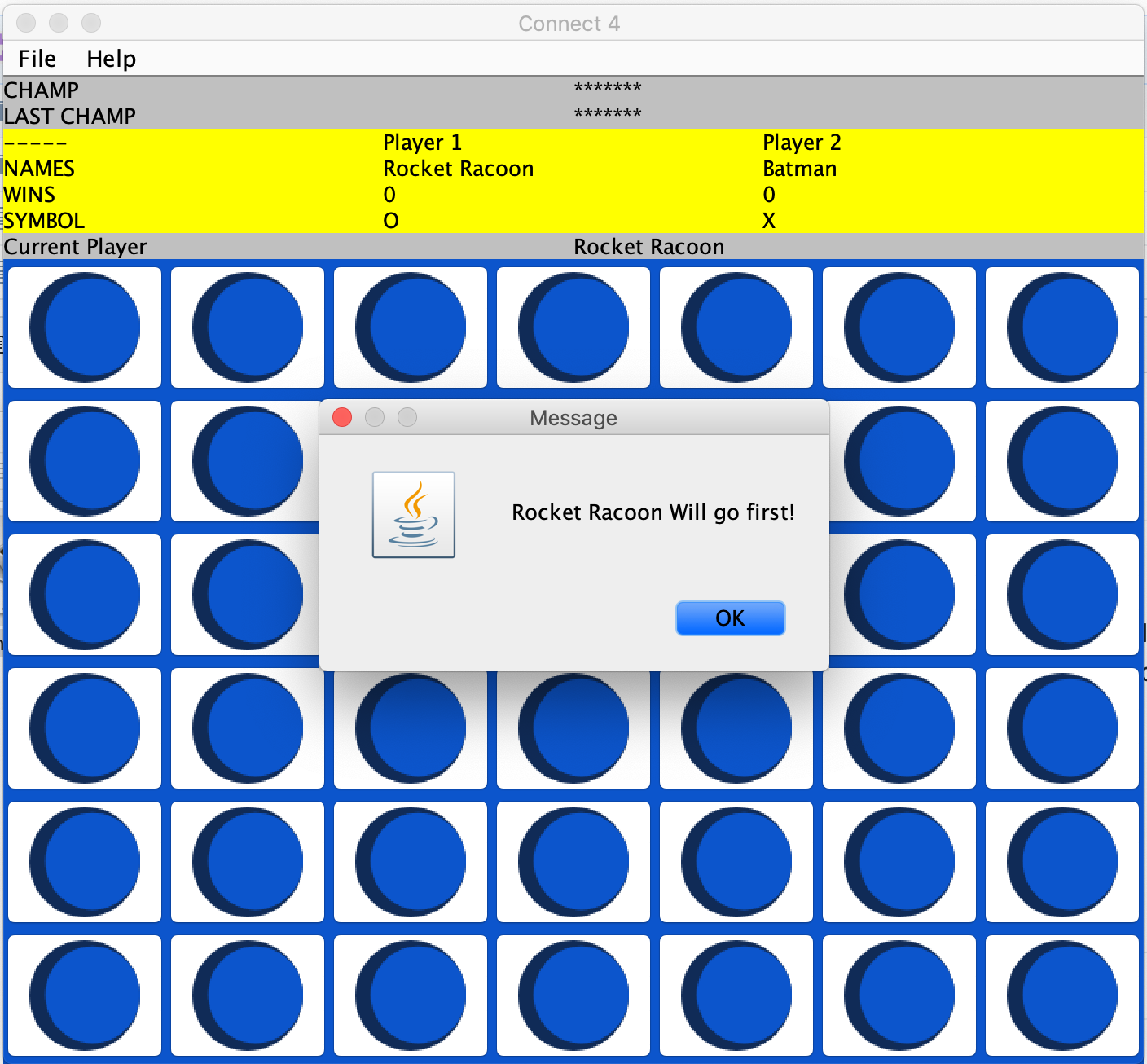Select the second slot in the rightmost column
1147x1064 pixels.
(1062, 460)
